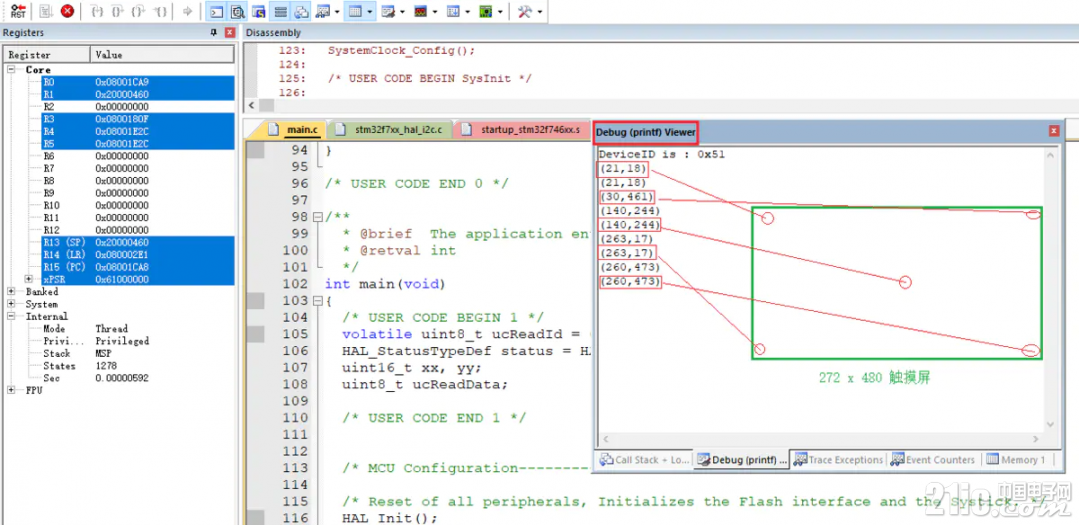Screen dimensions: 1079x525
Task: Click the Toolbox wrench icon
Action: (524, 11)
